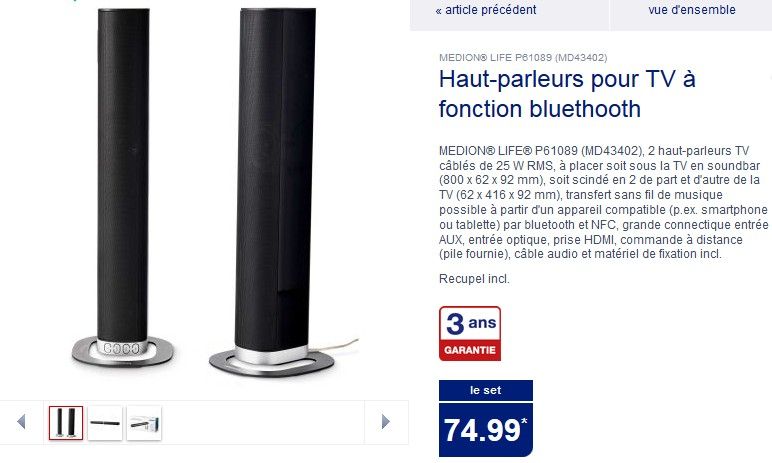Click the 3 ans garantie badge
The image size is (772, 463).
(x=470, y=333)
